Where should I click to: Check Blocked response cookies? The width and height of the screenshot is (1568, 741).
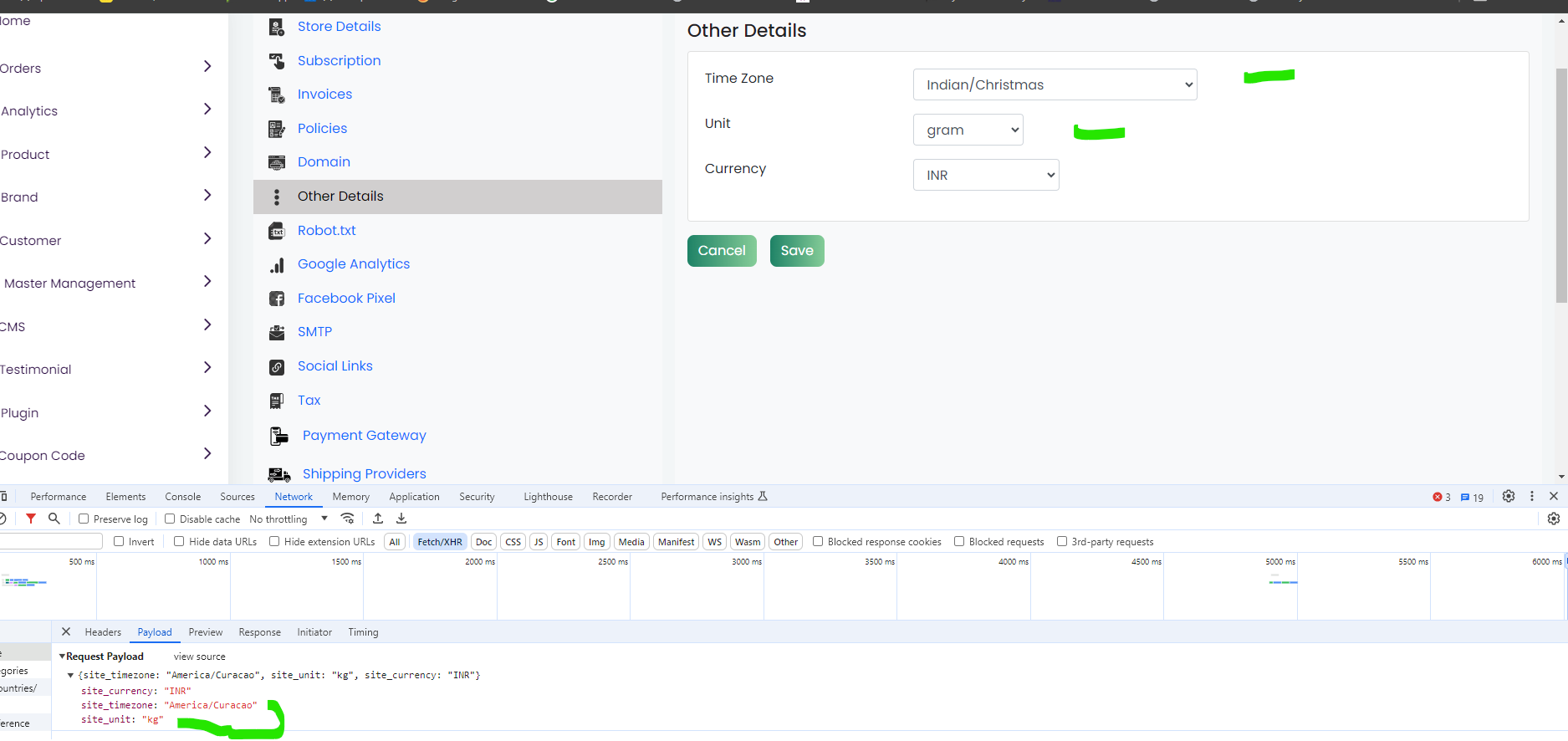point(818,541)
